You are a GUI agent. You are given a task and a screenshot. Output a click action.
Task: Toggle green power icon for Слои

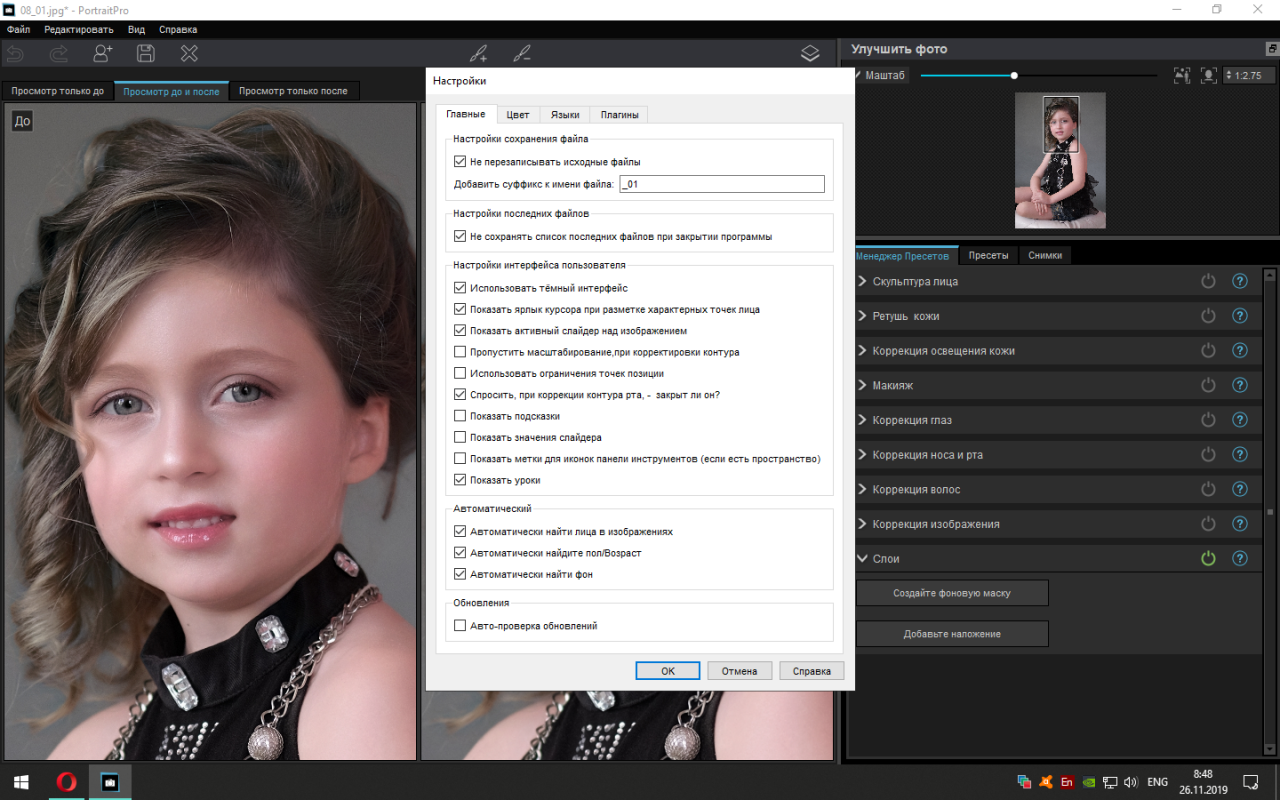1208,559
